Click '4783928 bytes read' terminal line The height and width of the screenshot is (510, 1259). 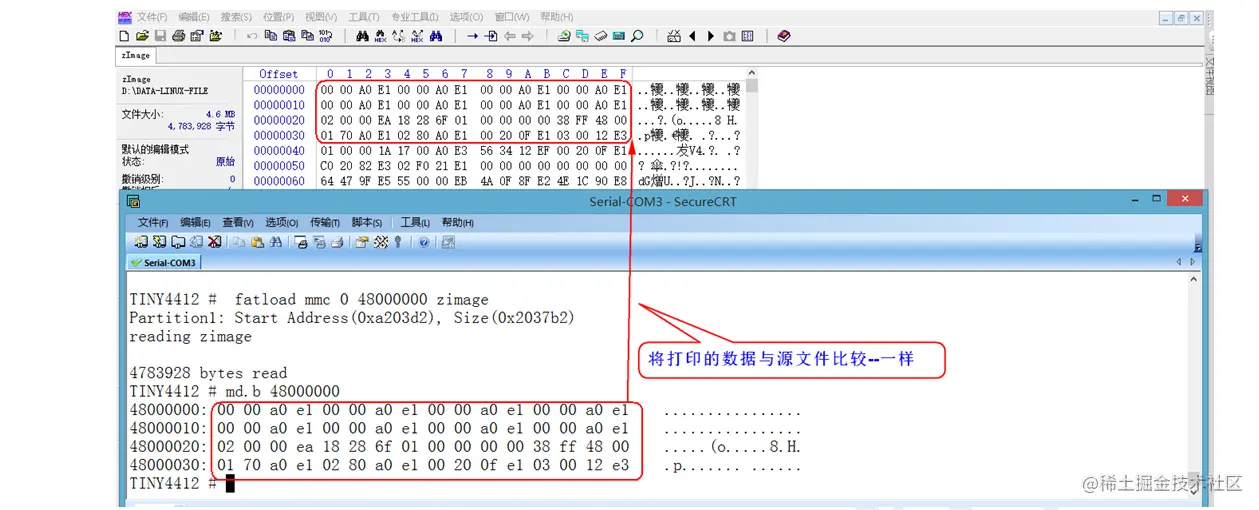click(208, 373)
